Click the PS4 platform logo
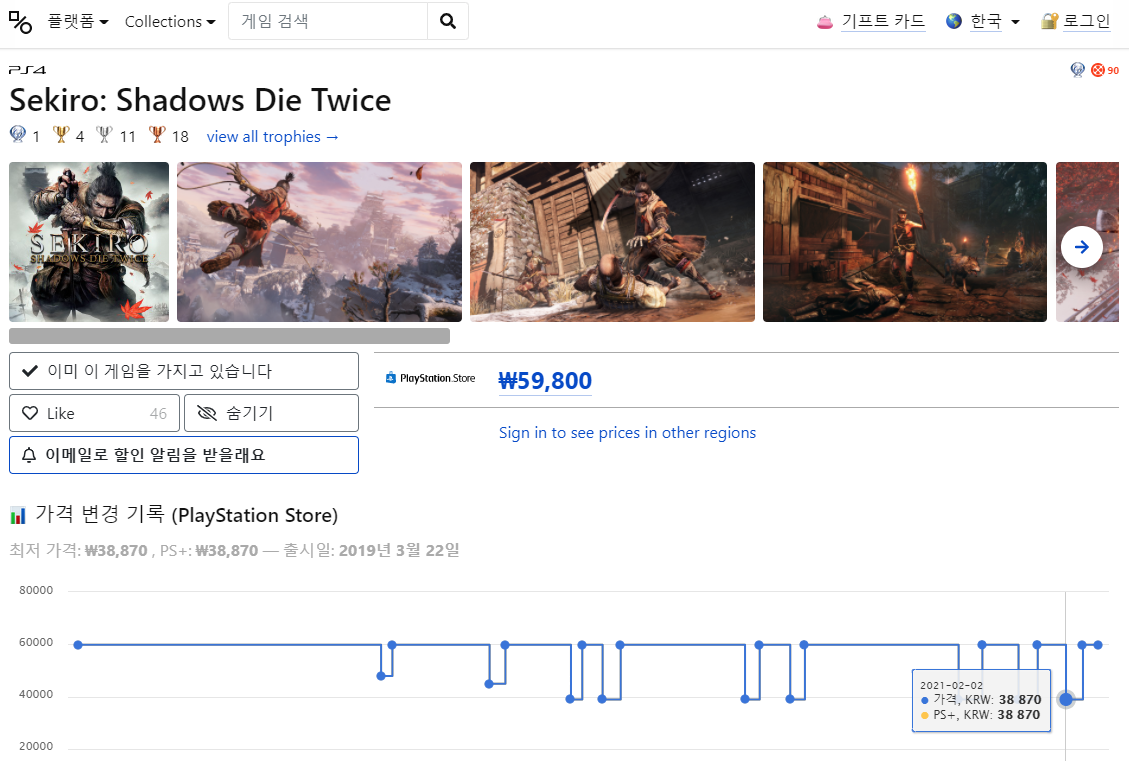Viewport: 1129px width, 761px height. click(x=27, y=70)
